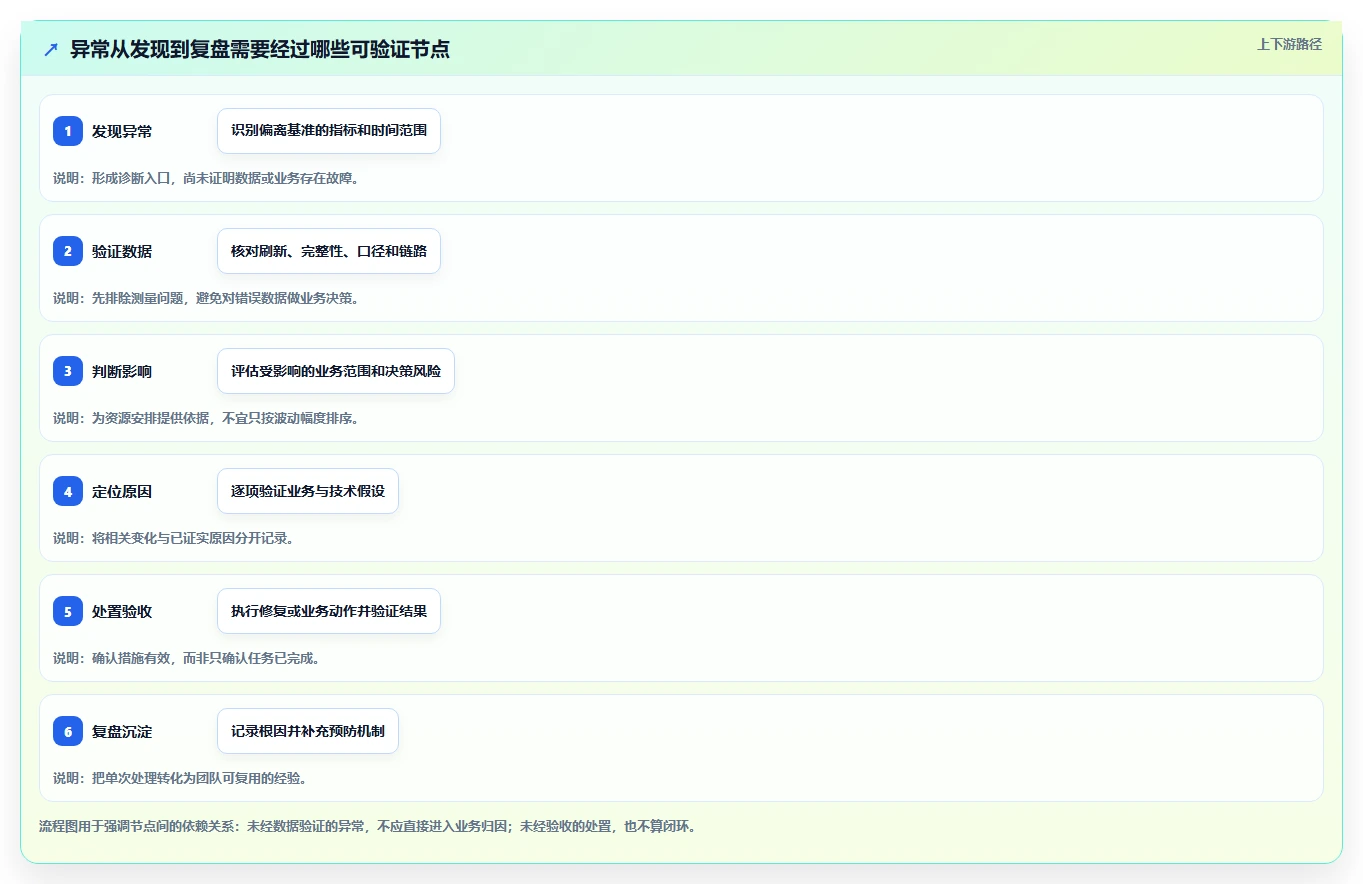Click the note 形成诊断入口，尚未证明数据或业务存在故障
The width and height of the screenshot is (1363, 884).
[x=206, y=178]
